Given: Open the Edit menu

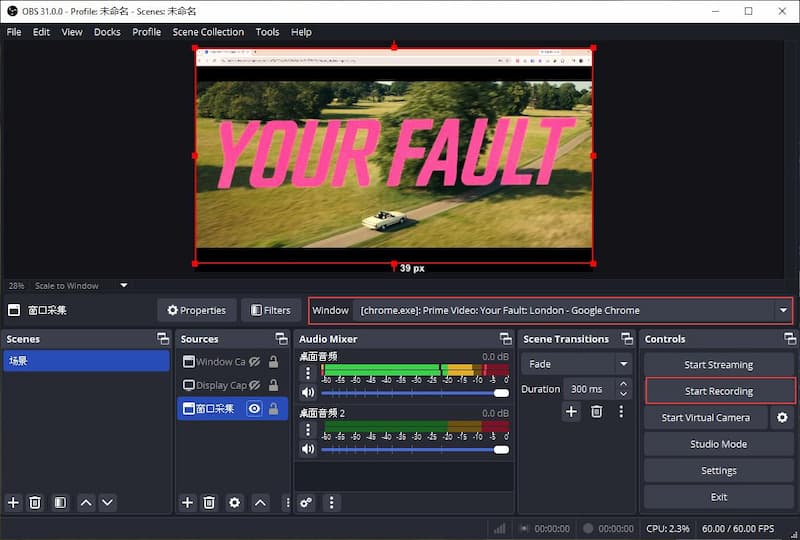Looking at the screenshot, I should coord(41,32).
